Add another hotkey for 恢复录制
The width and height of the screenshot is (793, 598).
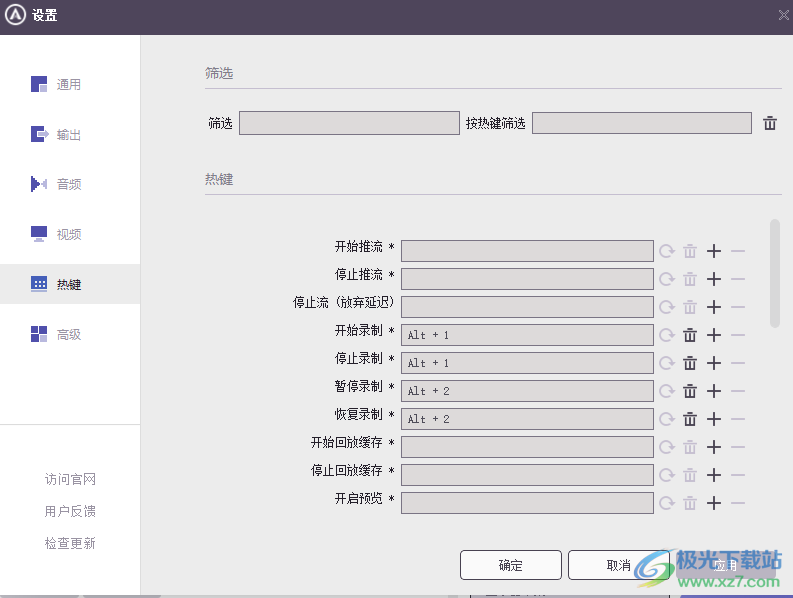[714, 419]
